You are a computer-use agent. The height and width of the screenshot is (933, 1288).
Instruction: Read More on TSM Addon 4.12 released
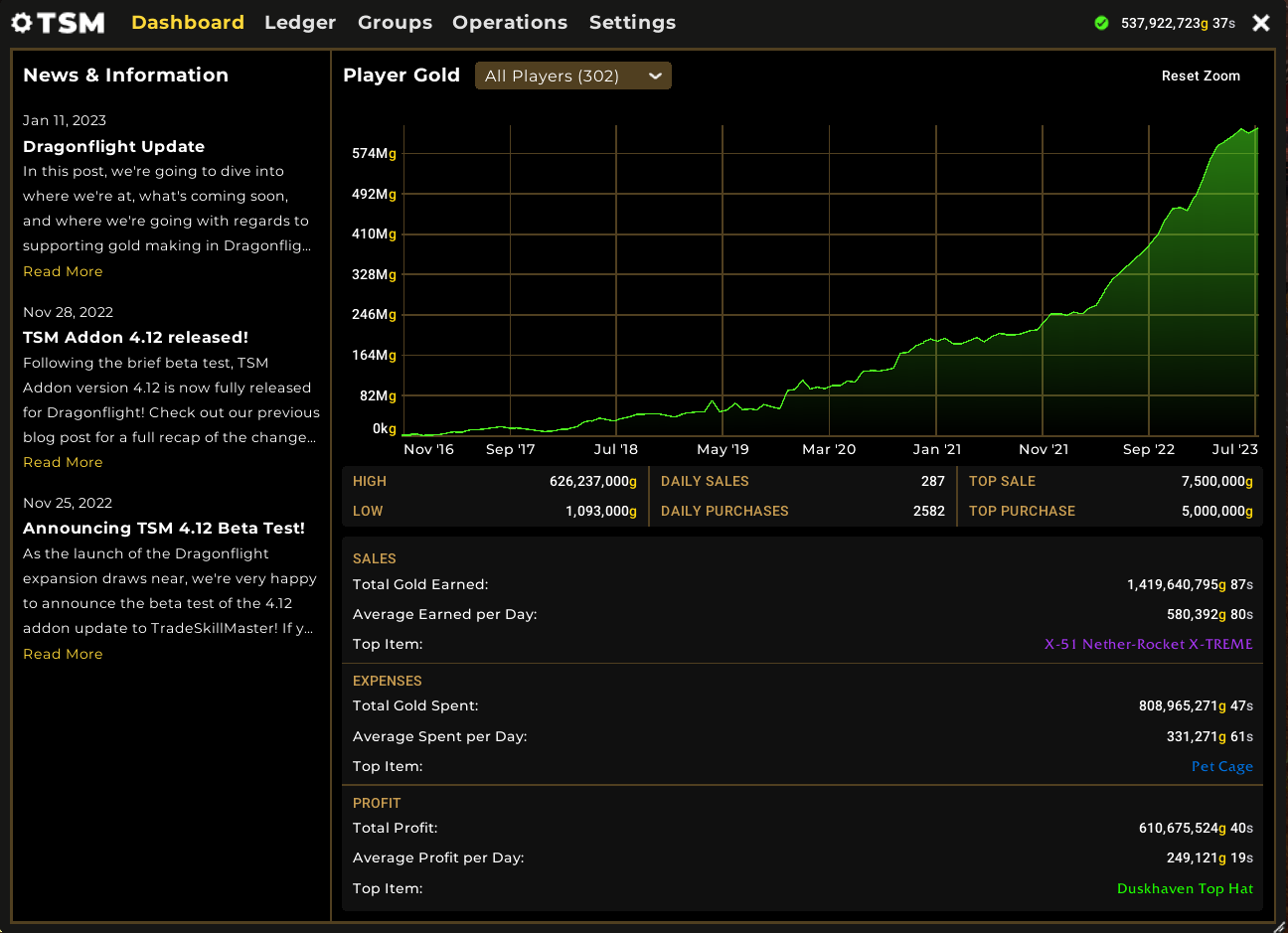click(63, 462)
